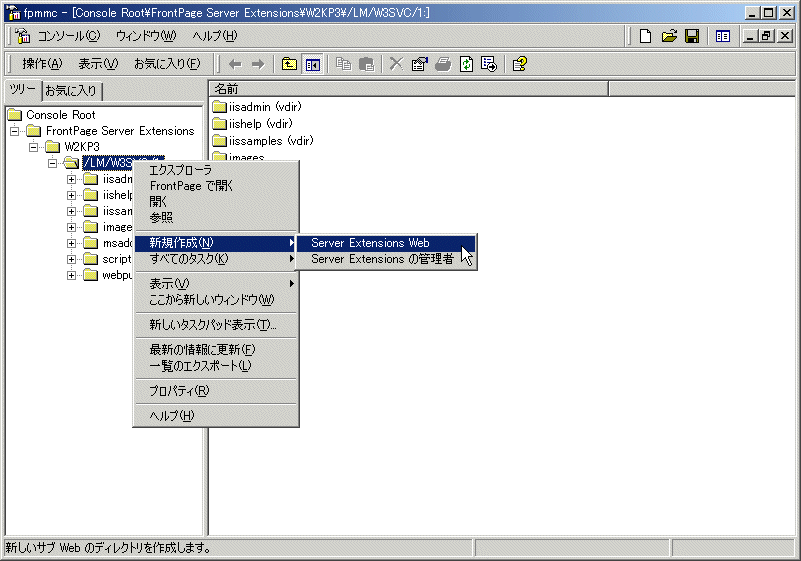The height and width of the screenshot is (561, 801).
Task: Collapse the FrontPage Server Extensions node
Action: tap(15, 131)
